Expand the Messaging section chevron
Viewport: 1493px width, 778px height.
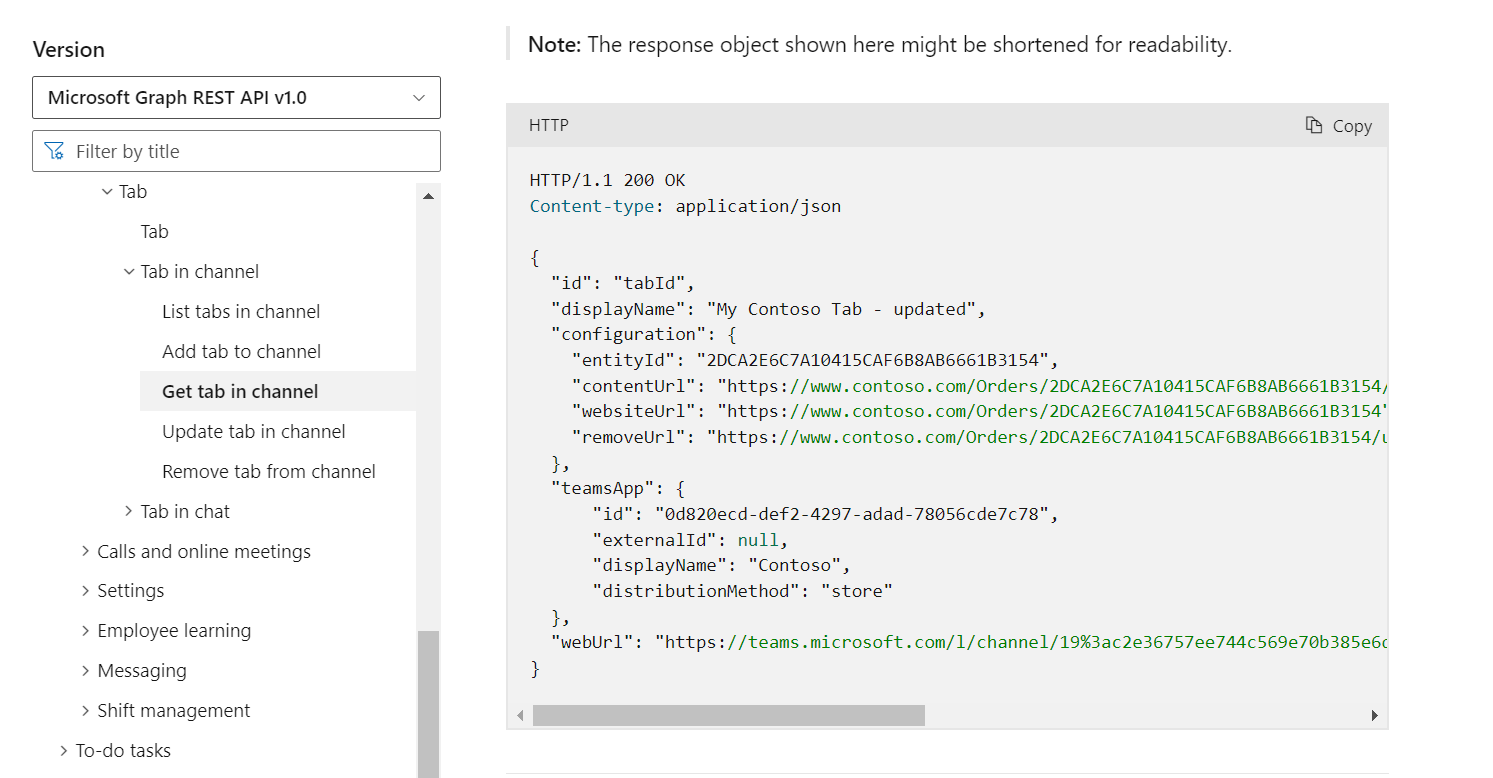(x=86, y=670)
